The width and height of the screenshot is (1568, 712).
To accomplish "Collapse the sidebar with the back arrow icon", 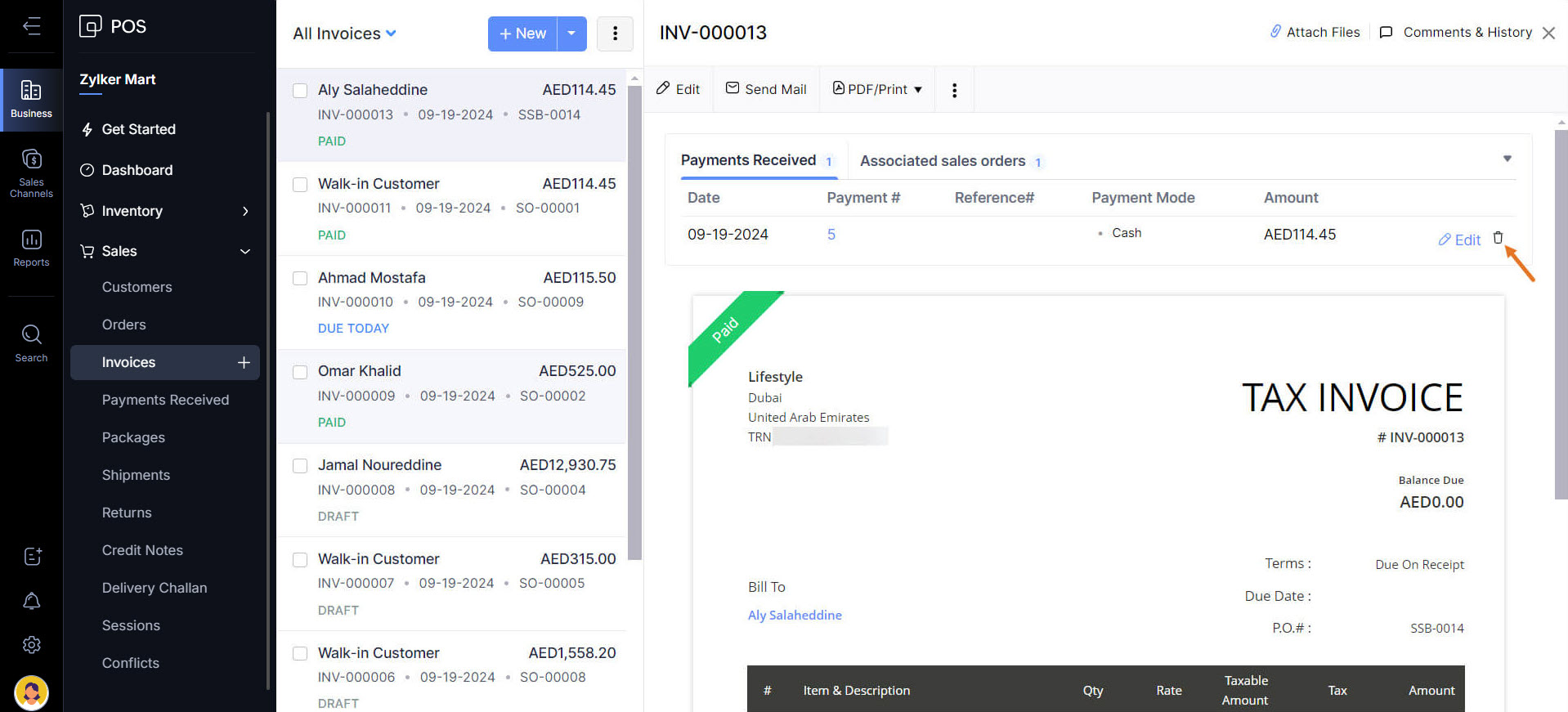I will [x=31, y=26].
